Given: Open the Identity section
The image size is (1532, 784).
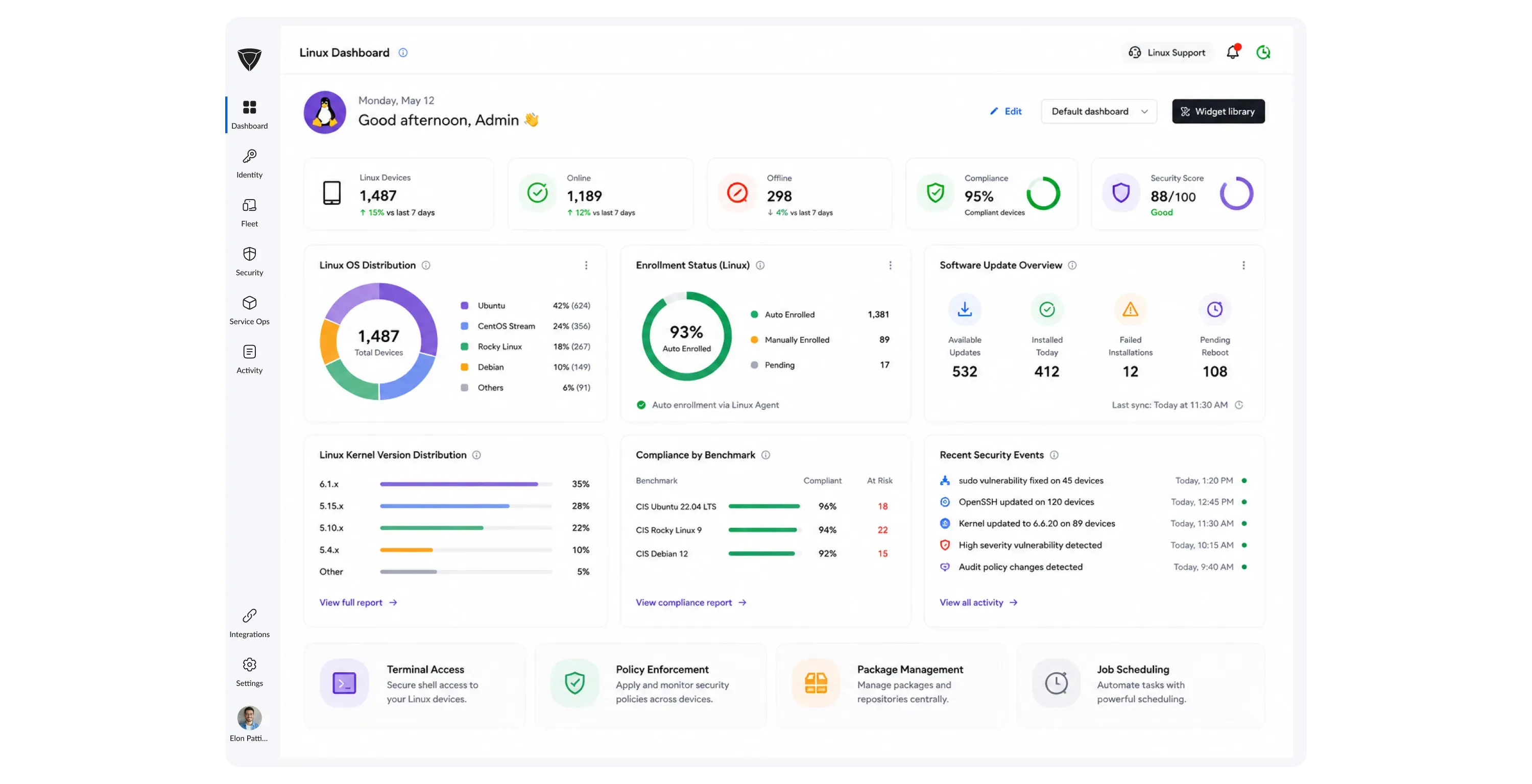Looking at the screenshot, I should (249, 163).
